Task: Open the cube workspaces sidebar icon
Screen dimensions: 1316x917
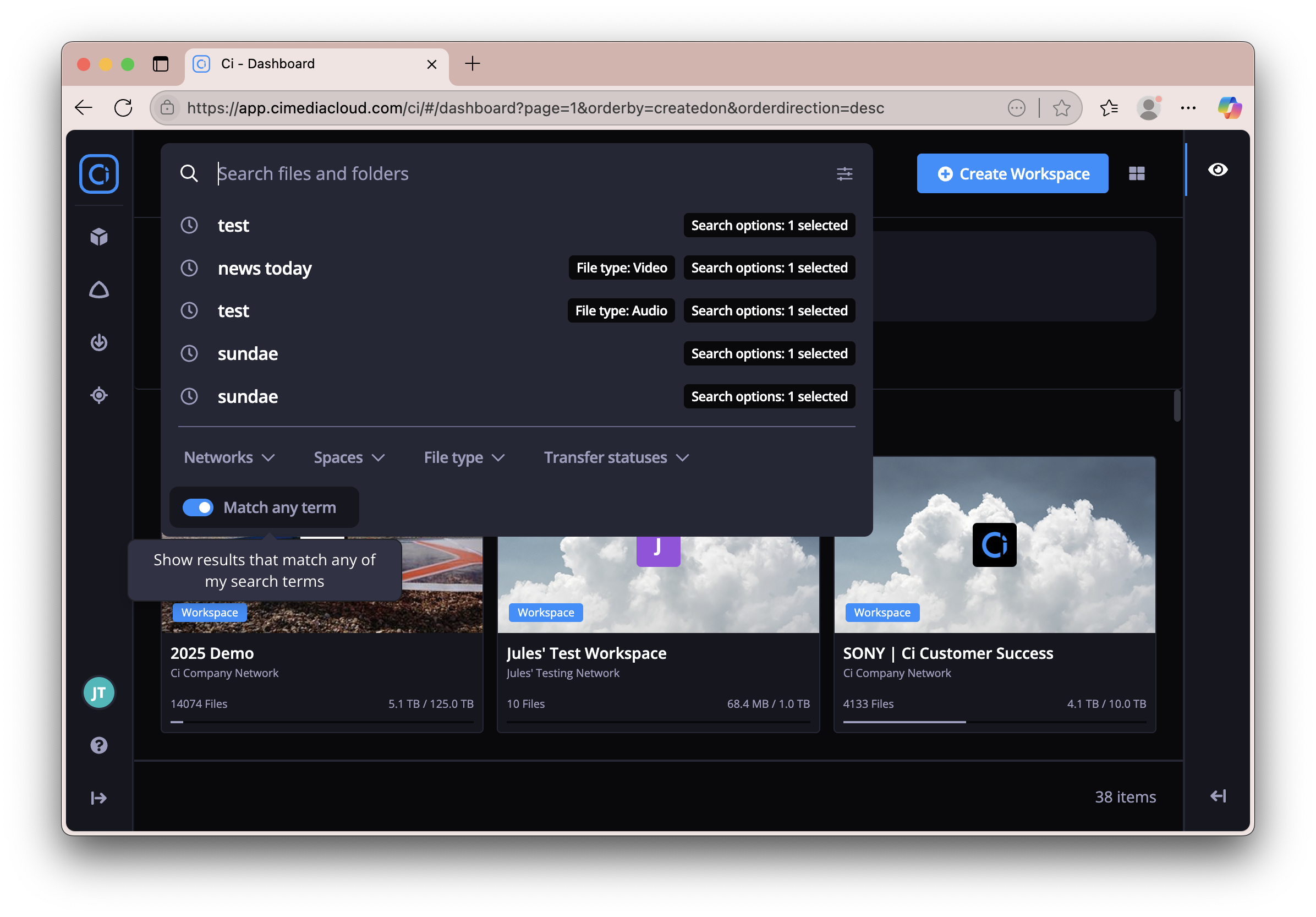Action: [98, 236]
